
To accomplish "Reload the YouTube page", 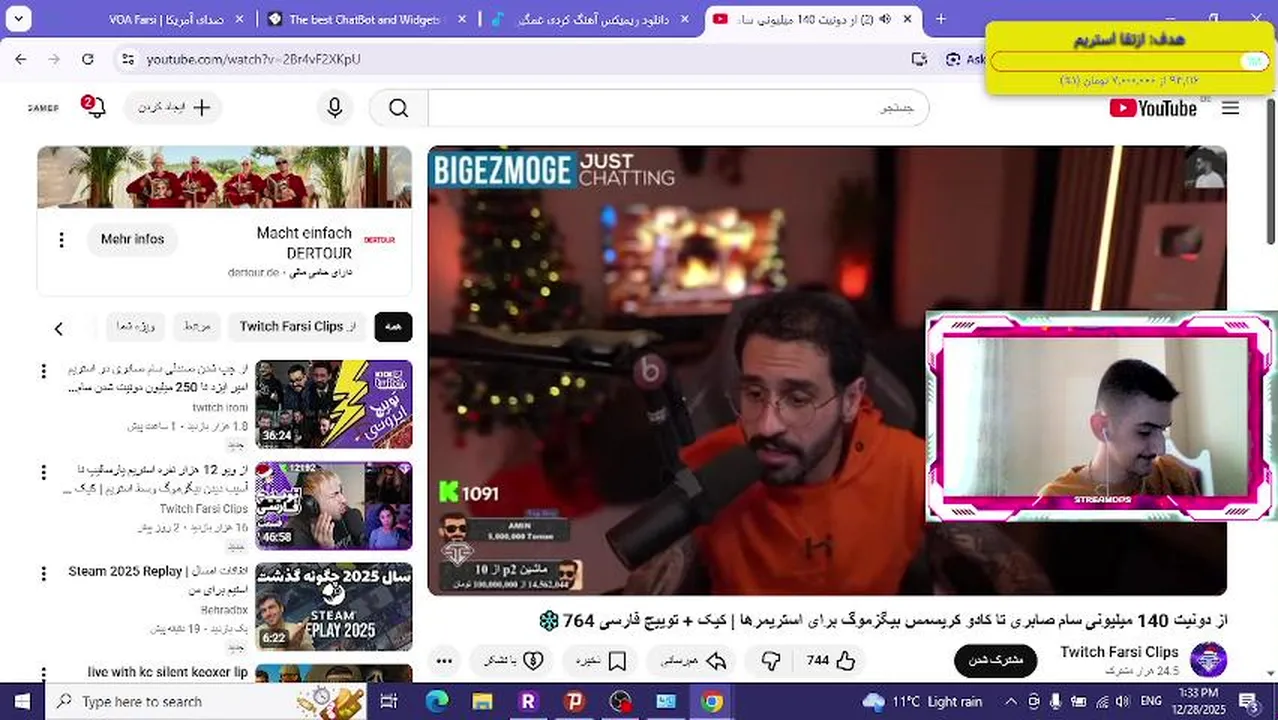I will point(88,60).
